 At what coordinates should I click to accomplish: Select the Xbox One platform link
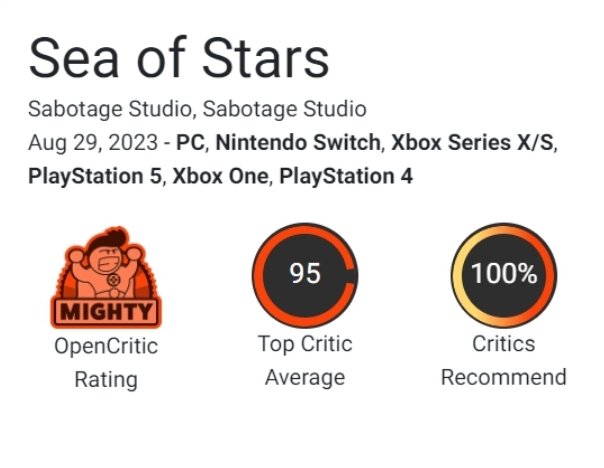click(x=221, y=177)
